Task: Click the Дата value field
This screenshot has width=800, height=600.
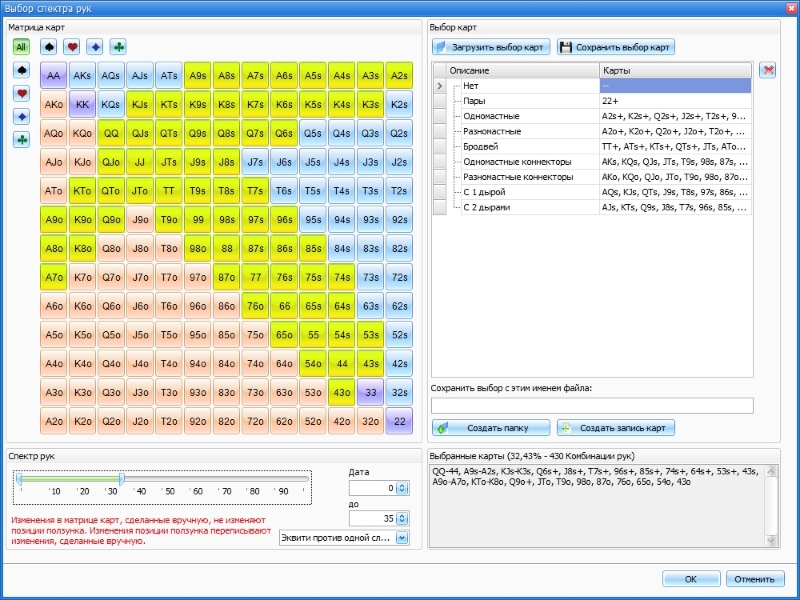Action: pos(373,488)
